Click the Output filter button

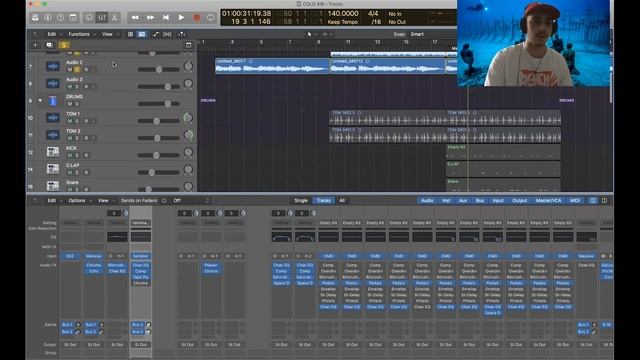(x=520, y=200)
